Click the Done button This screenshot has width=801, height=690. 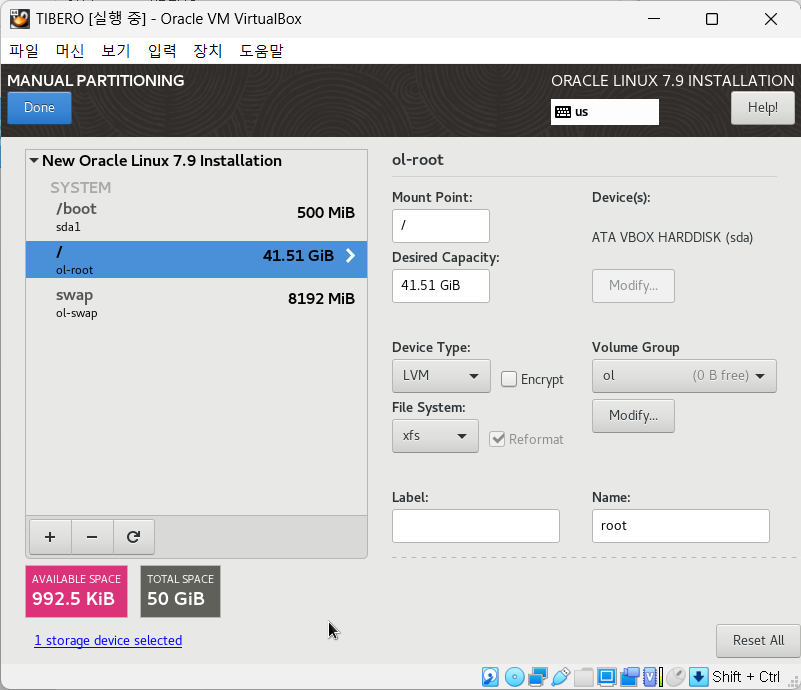point(39,108)
